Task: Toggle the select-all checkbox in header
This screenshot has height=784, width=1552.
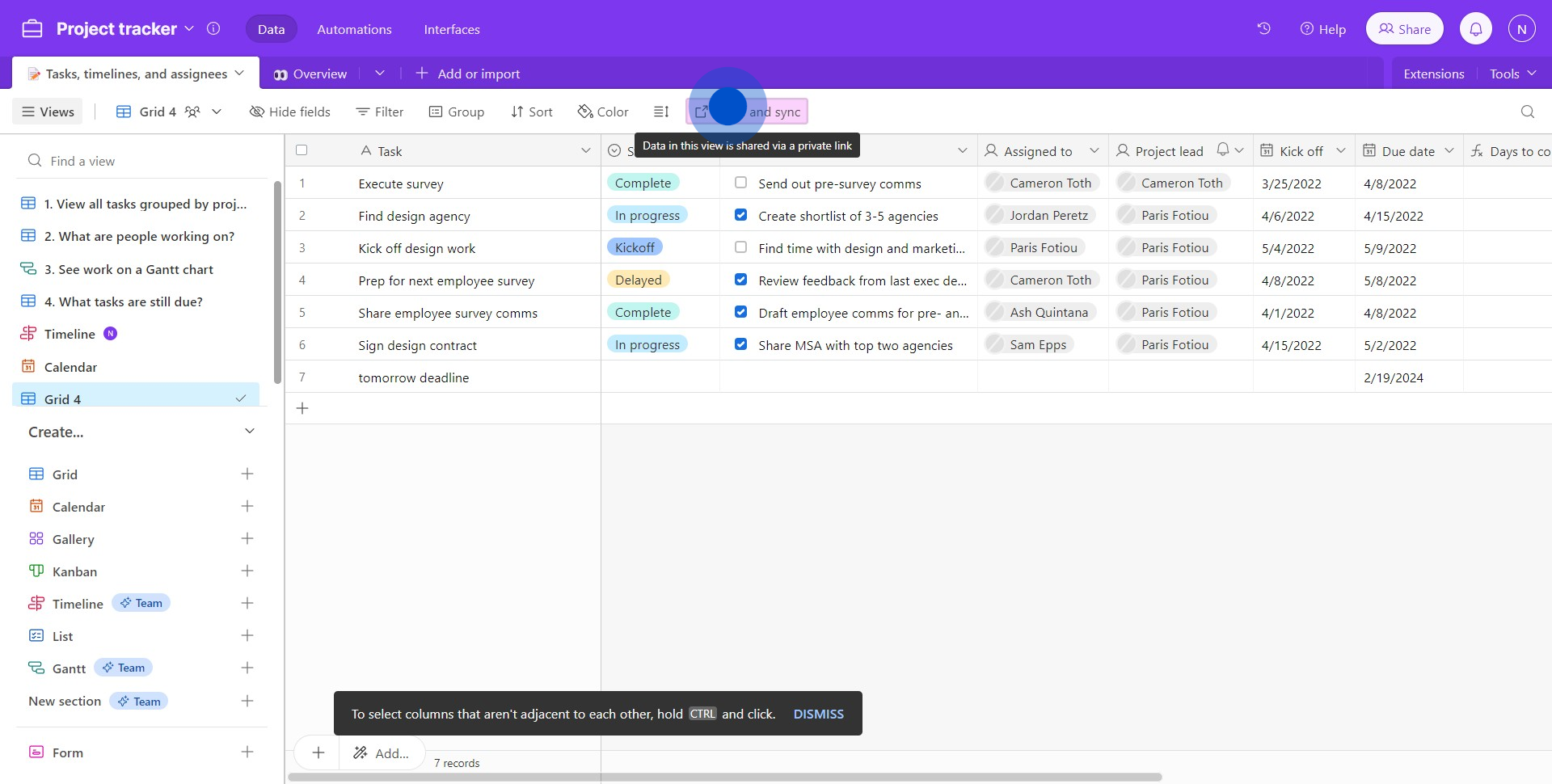Action: [x=302, y=150]
